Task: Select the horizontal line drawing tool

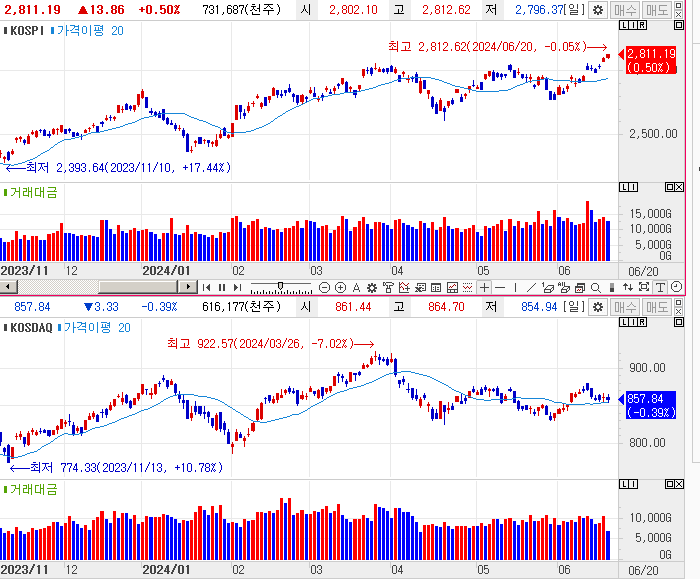Action: (x=500, y=287)
